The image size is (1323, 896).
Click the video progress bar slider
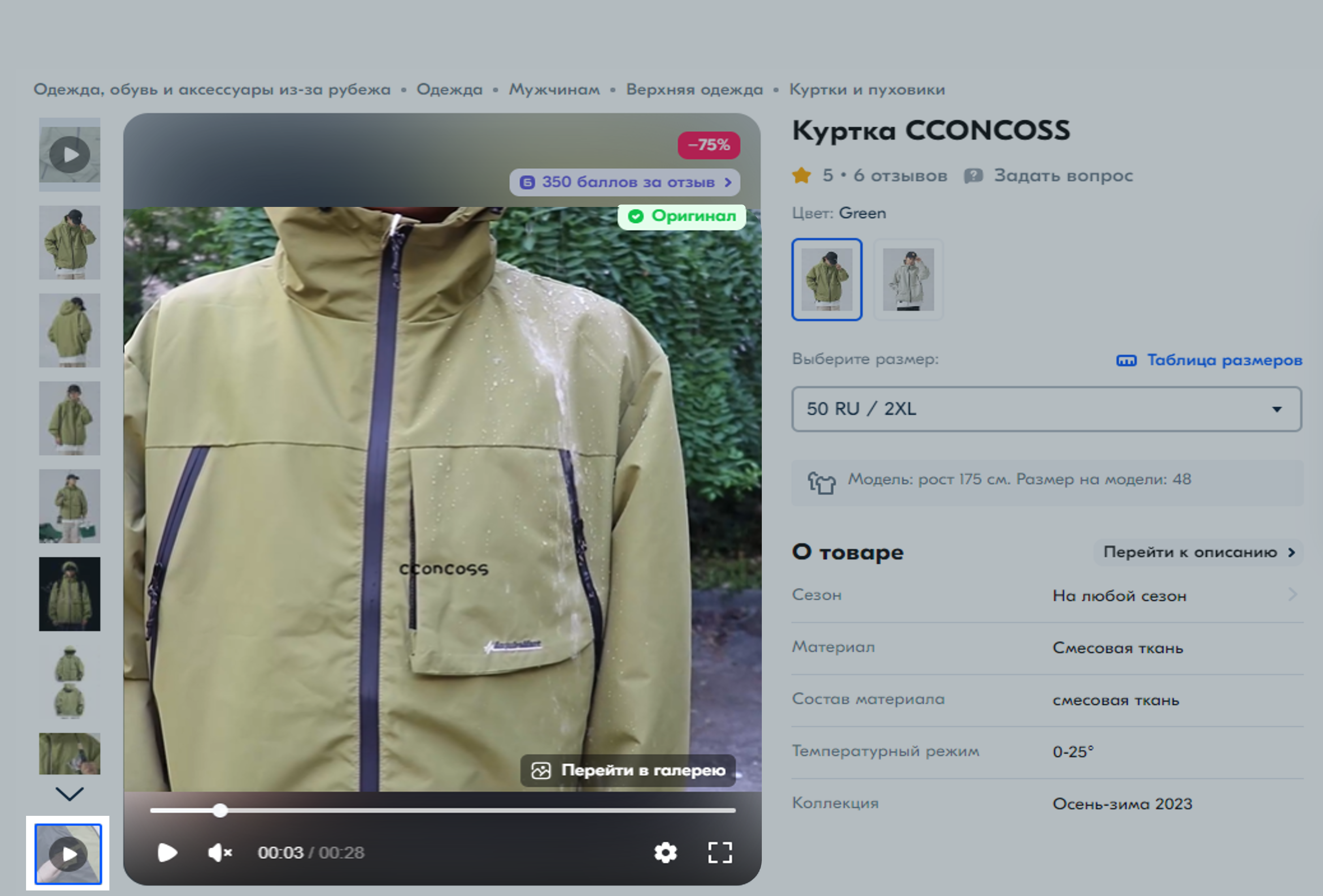tap(220, 811)
